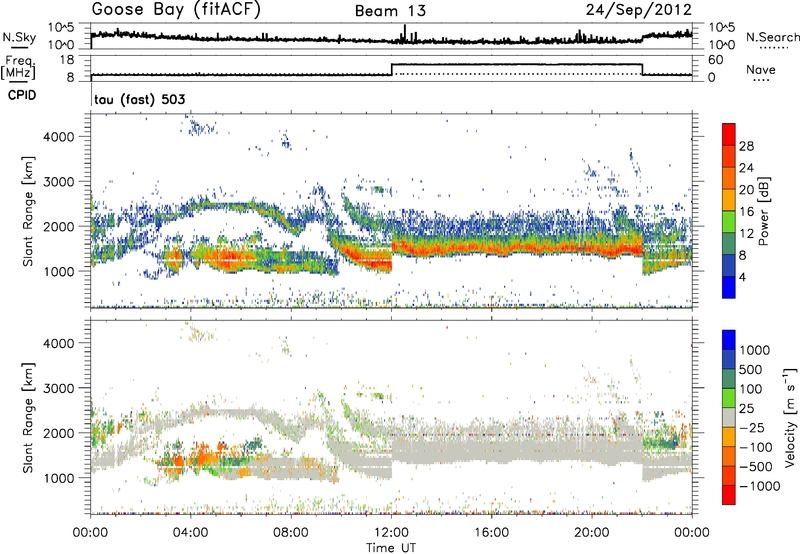Pick the blue 4–8 dB power segment

pos(729,266)
